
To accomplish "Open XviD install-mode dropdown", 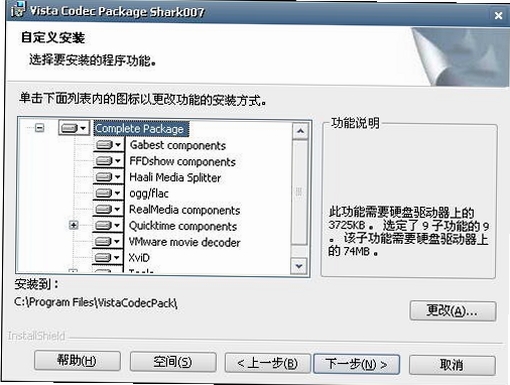I will tap(108, 257).
